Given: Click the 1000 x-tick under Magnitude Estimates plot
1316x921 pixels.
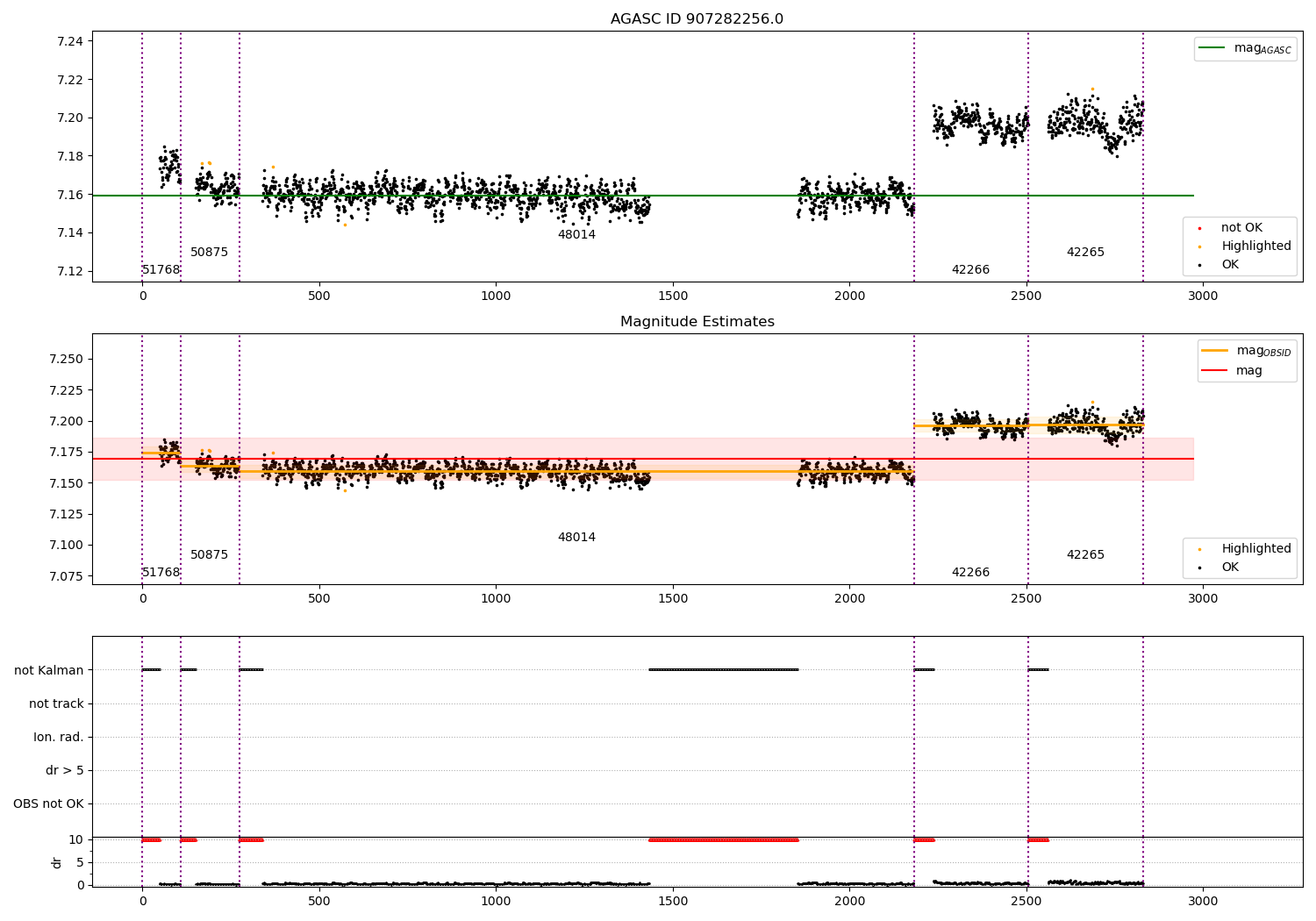Looking at the screenshot, I should [496, 599].
